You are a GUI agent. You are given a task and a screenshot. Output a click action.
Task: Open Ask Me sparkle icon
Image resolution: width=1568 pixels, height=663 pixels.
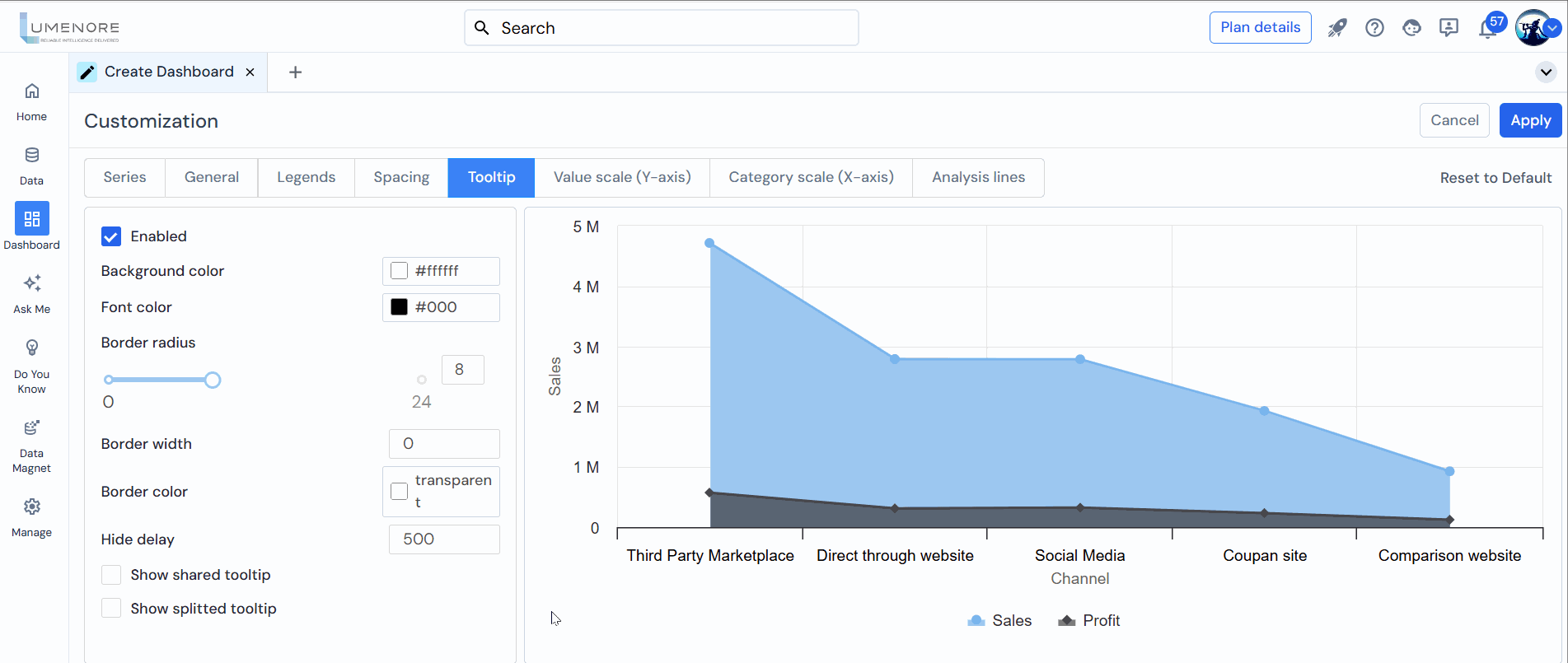coord(31,284)
